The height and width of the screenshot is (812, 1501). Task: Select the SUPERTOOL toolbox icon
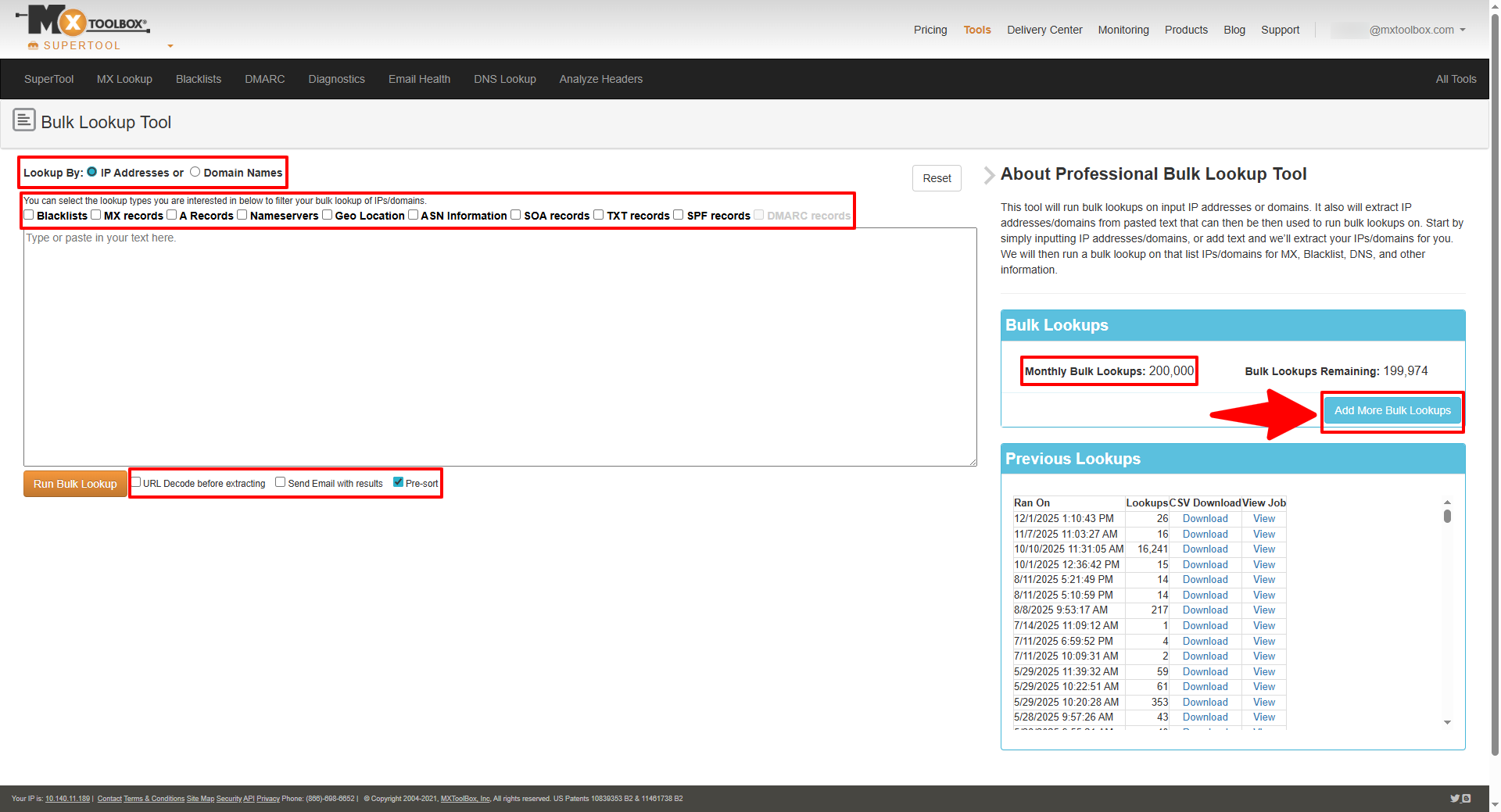coord(34,45)
